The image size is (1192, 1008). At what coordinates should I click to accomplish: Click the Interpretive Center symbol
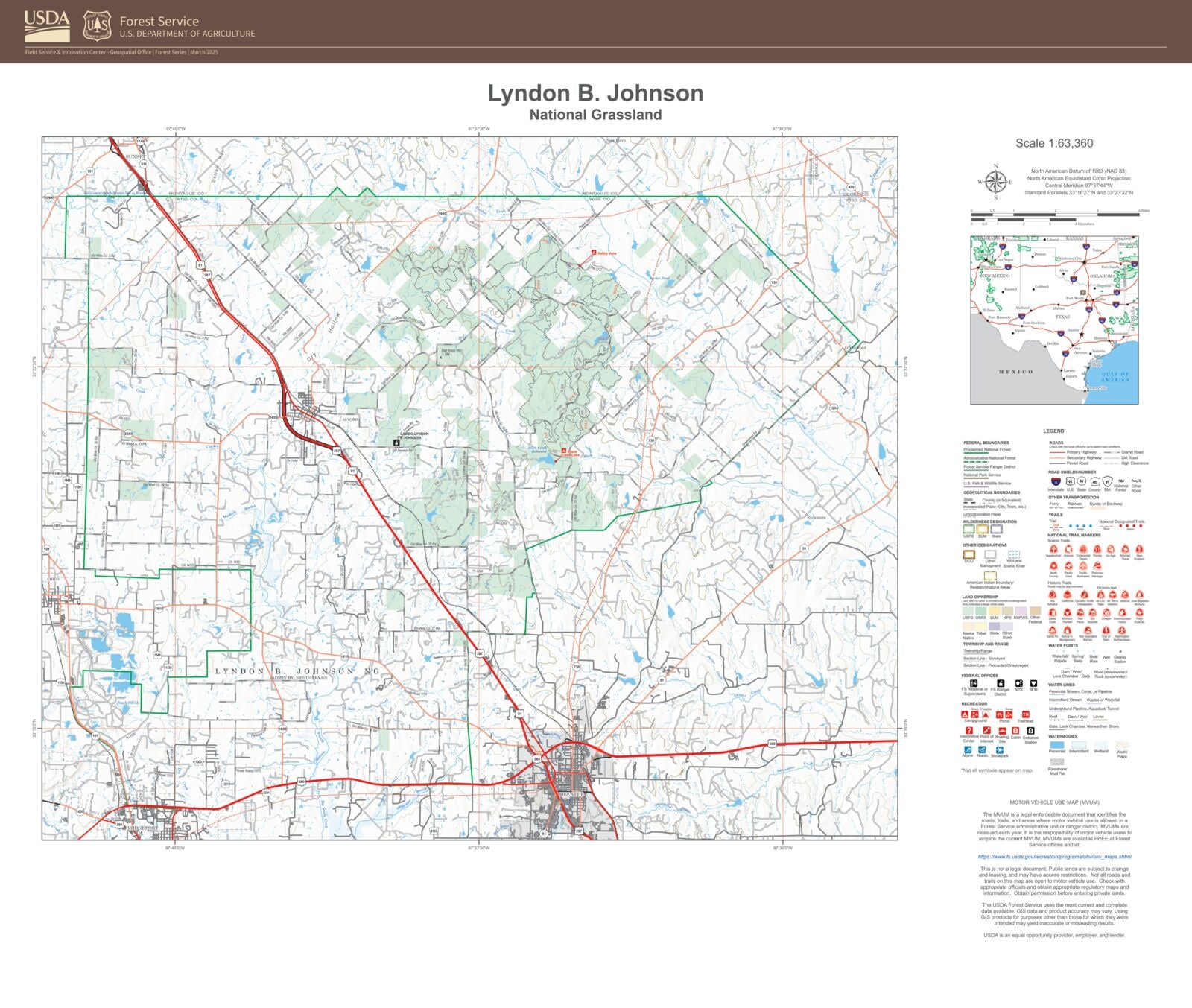(x=969, y=730)
